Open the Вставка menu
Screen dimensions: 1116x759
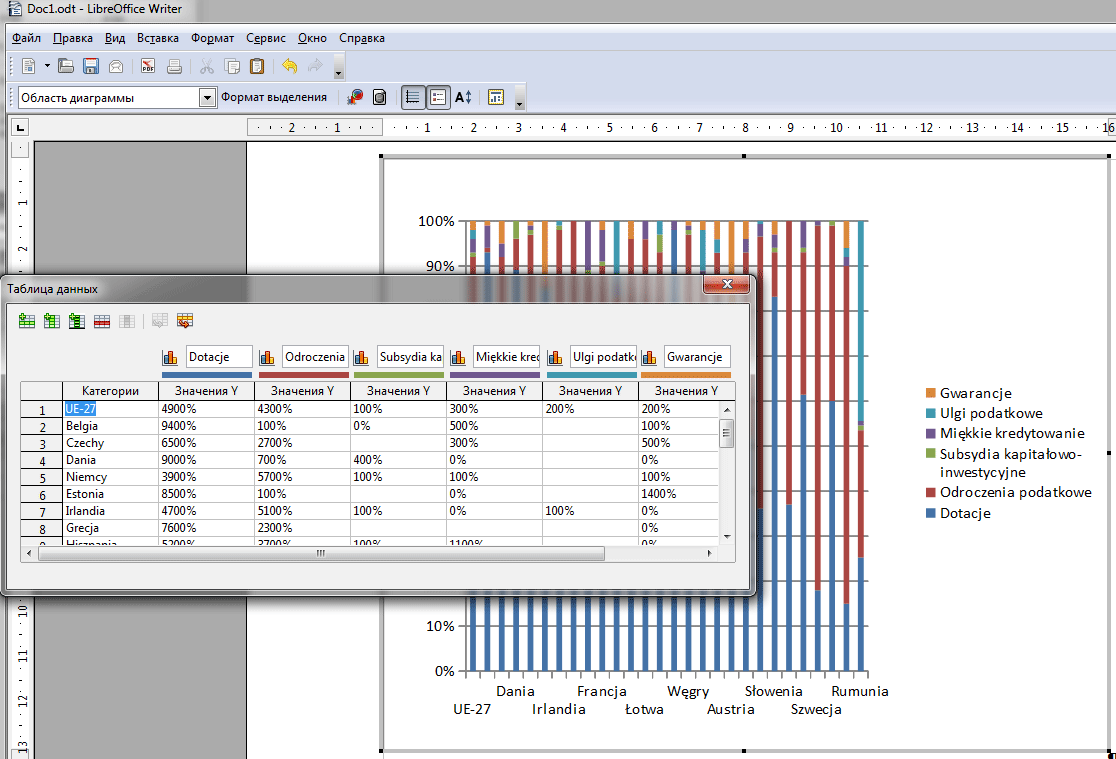click(x=158, y=38)
